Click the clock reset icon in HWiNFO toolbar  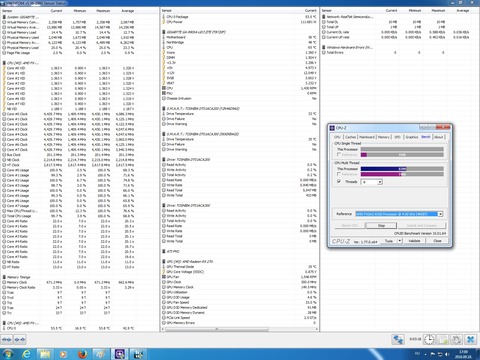pyautogui.click(x=429, y=340)
